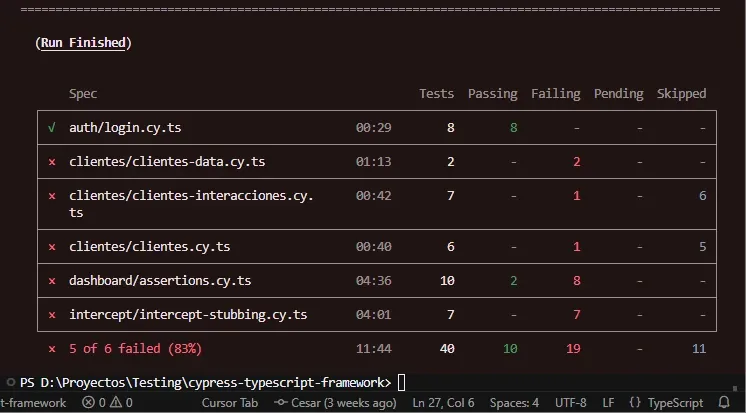Click the Skipped column header
Image resolution: width=746 pixels, height=413 pixels.
681,94
